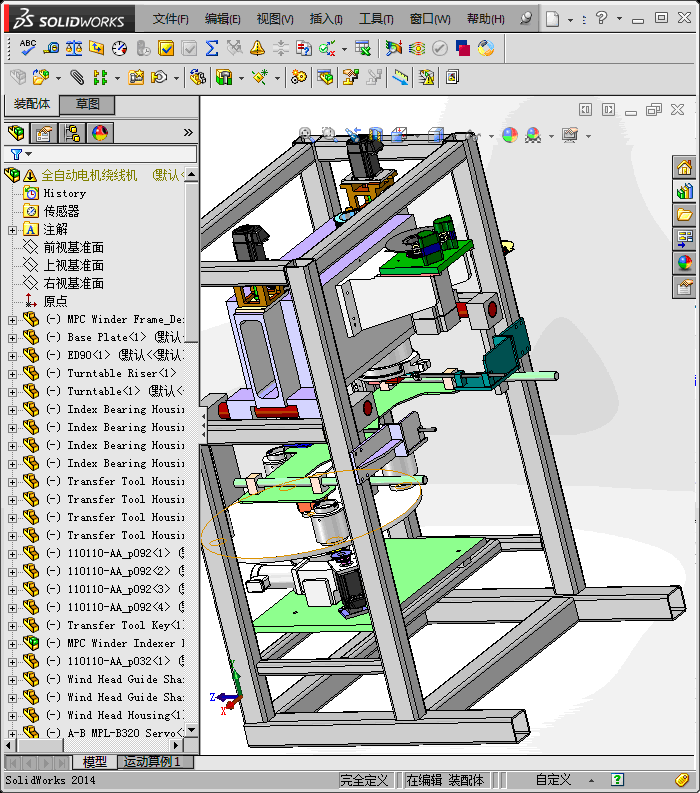Viewport: 700px width, 793px height.
Task: Enable Zebra Stripes display
Action: [417, 48]
